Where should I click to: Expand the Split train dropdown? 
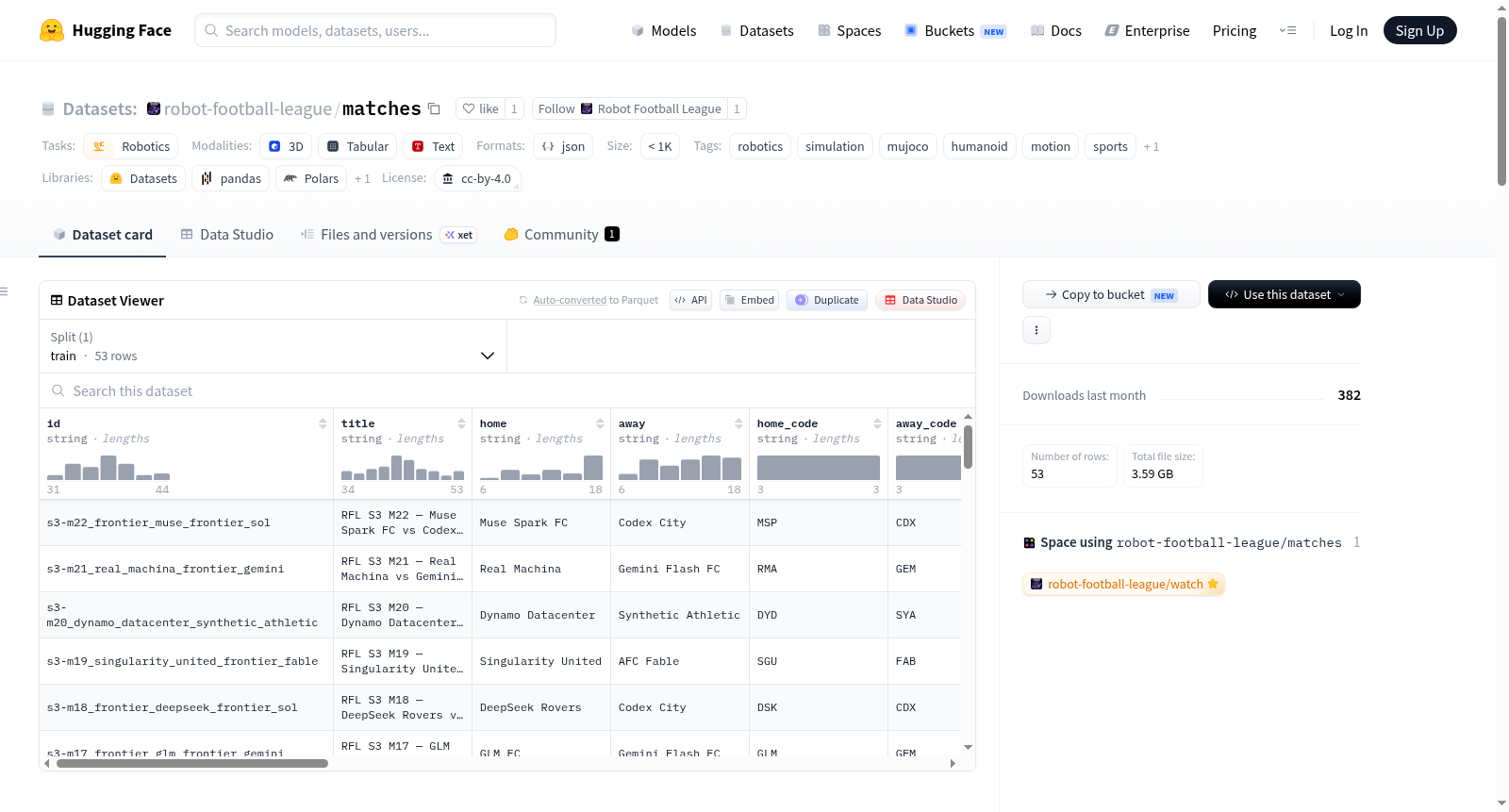point(273,346)
